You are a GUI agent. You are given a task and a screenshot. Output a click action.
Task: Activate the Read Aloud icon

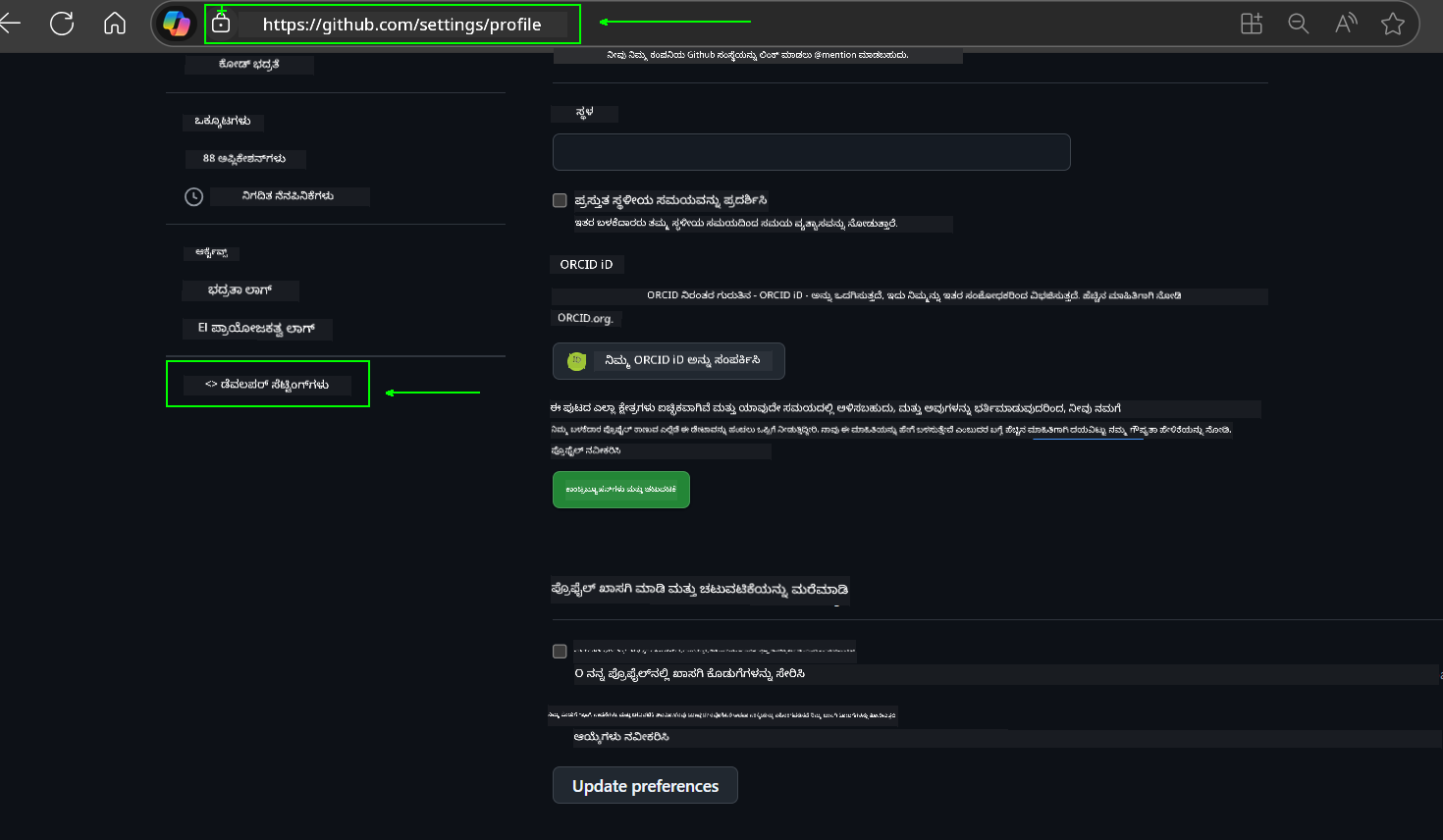(1346, 24)
